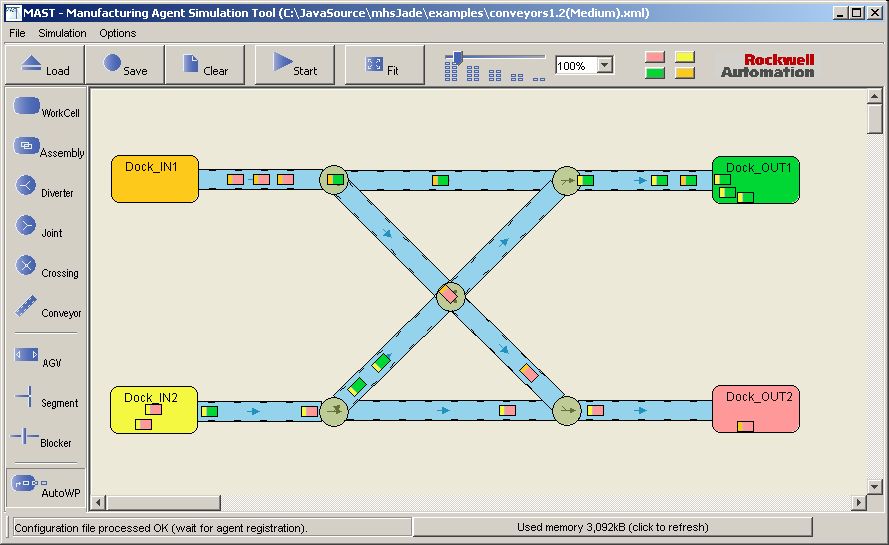Pick the orange color swatch in toolbar
Viewport: 889px width, 545px height.
click(x=685, y=73)
